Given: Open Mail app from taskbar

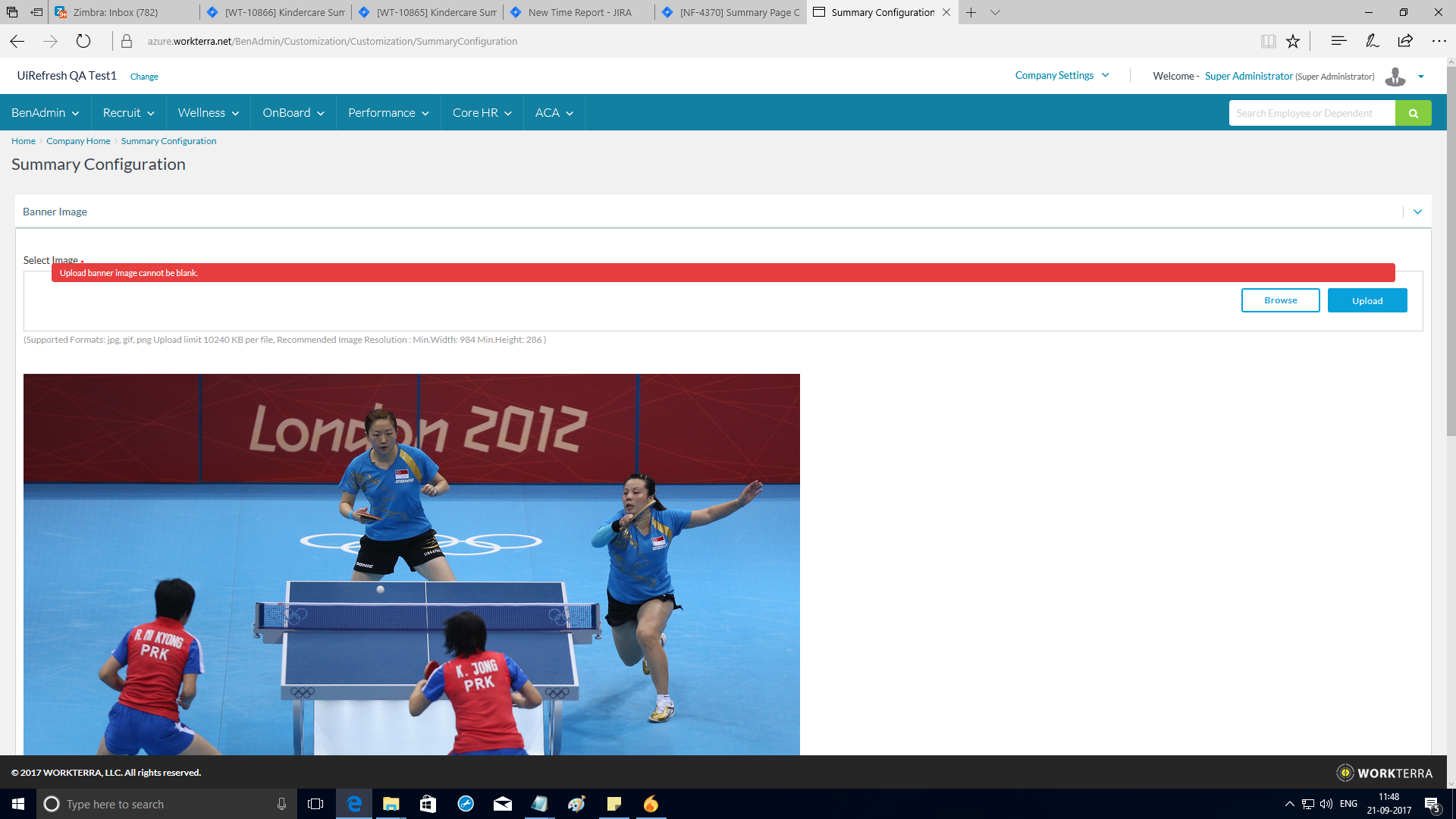Looking at the screenshot, I should 502,804.
